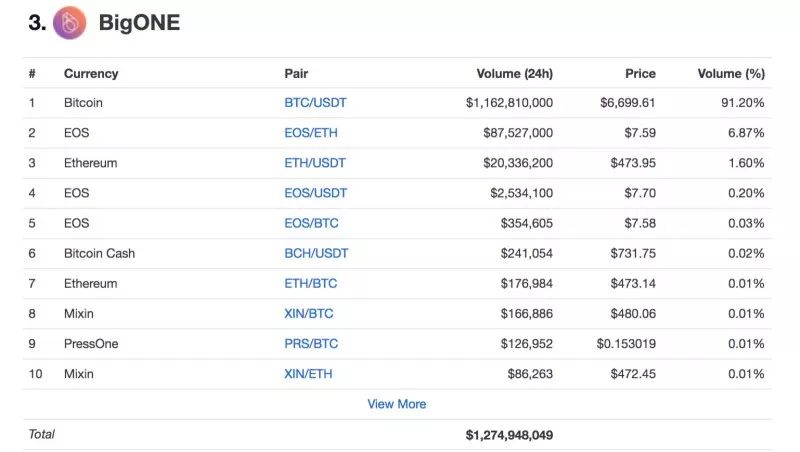Click the $473.95 price value
Viewport: 800px width, 452px height.
(633, 163)
